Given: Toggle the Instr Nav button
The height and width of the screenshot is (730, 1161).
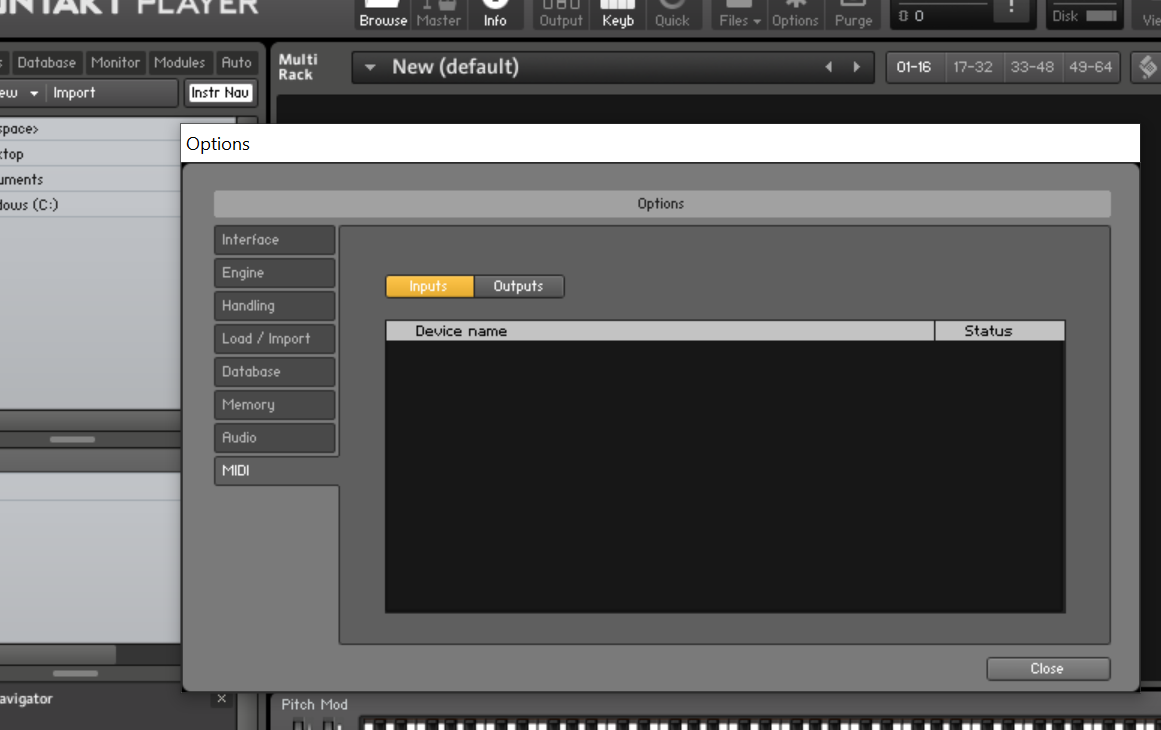Looking at the screenshot, I should [x=220, y=93].
